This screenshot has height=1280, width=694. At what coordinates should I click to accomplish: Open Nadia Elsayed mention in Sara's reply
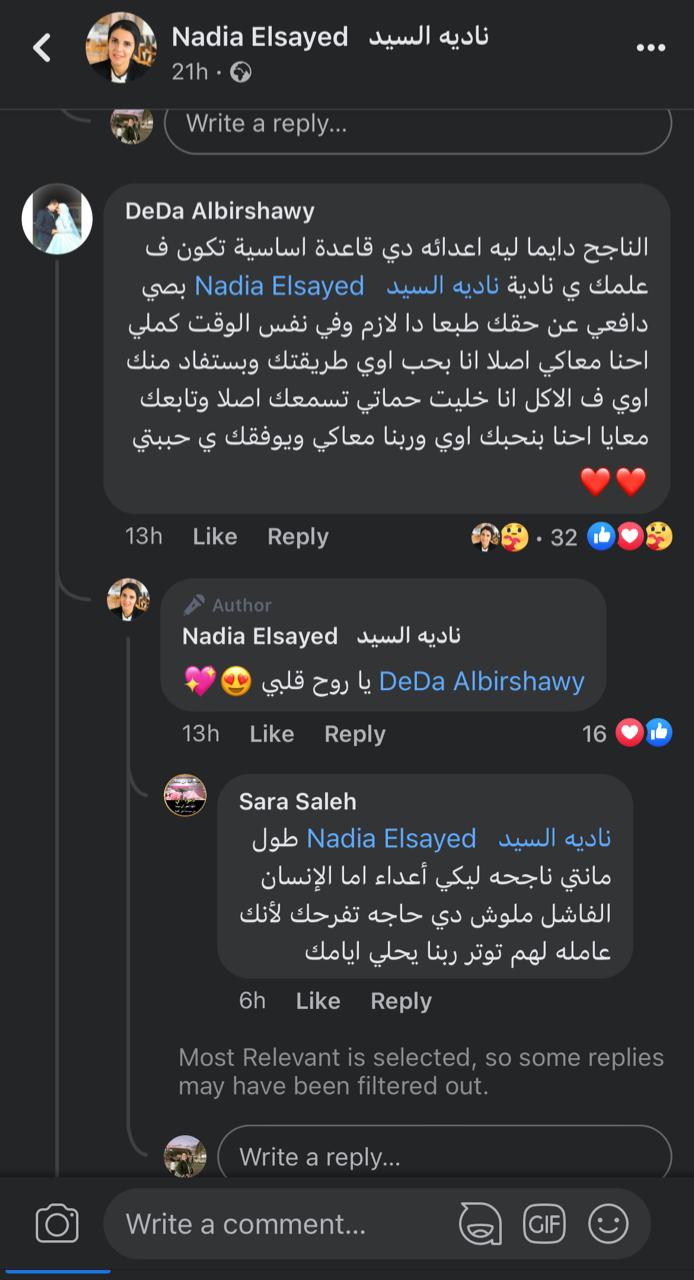pos(391,838)
